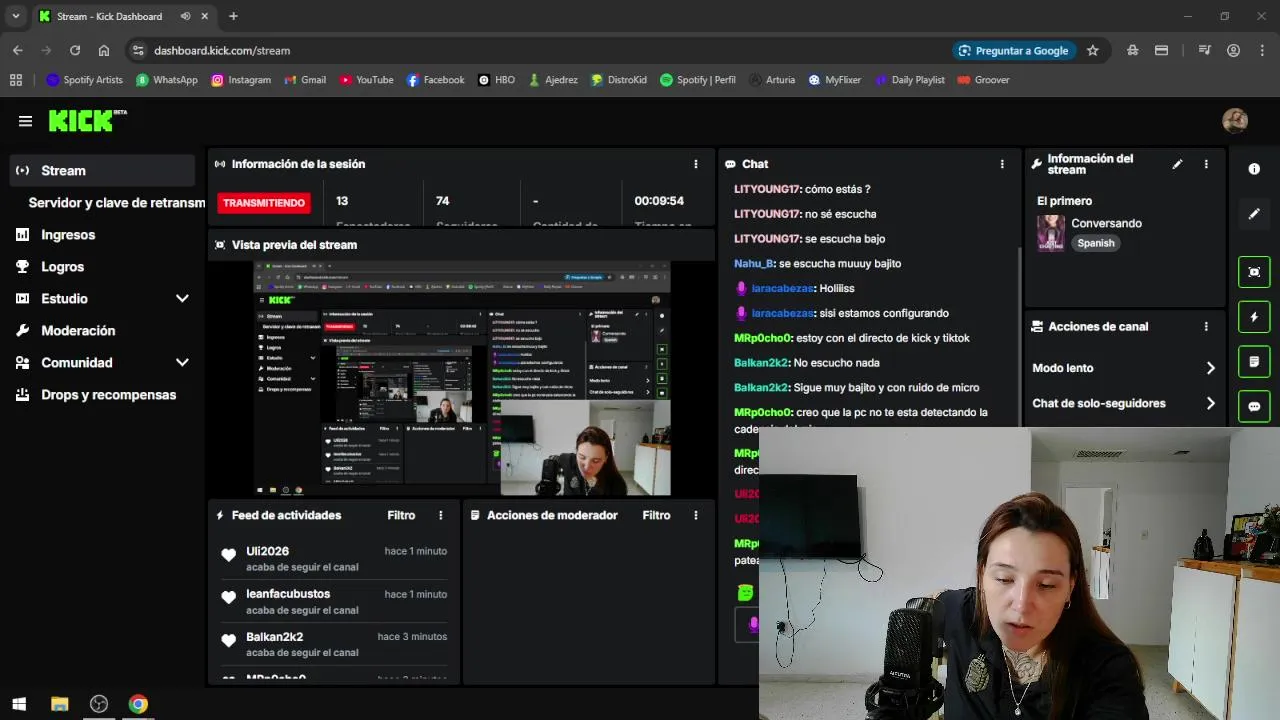Open the Chrome profile icon
Screen dimensions: 1280x720
pyautogui.click(x=1234, y=50)
